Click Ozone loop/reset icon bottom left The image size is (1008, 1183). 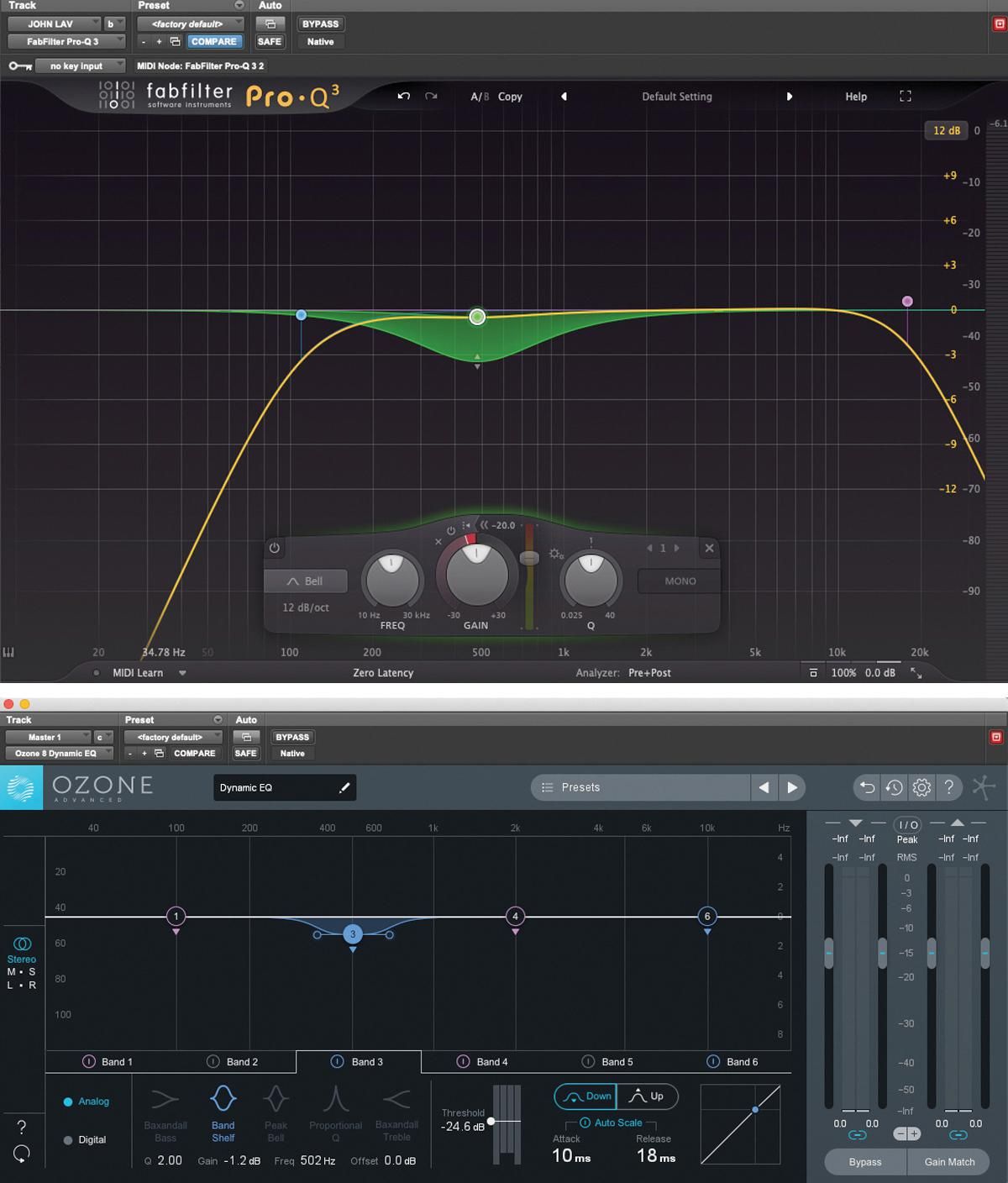(x=22, y=1154)
